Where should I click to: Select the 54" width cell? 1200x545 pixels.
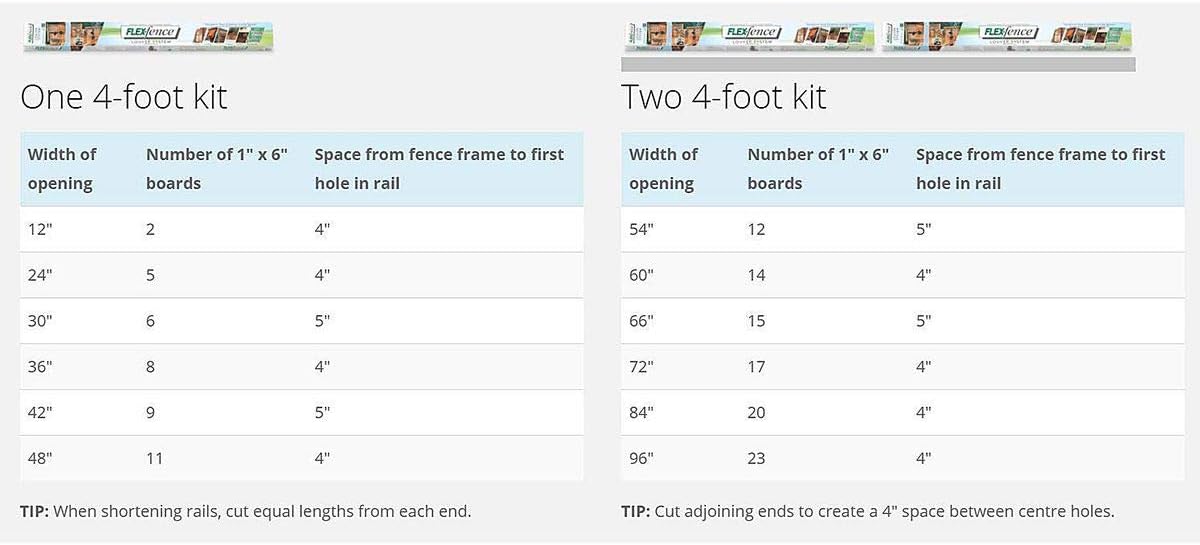(641, 229)
